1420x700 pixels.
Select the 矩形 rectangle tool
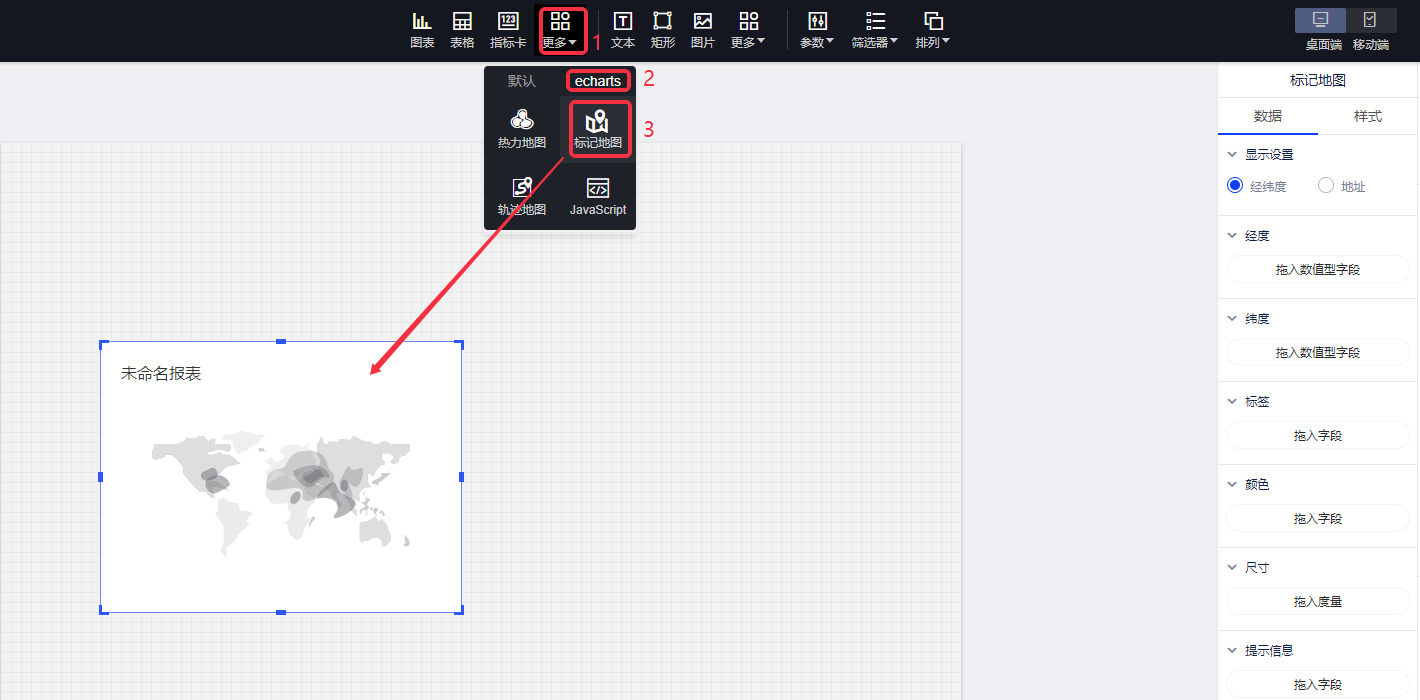click(x=663, y=29)
